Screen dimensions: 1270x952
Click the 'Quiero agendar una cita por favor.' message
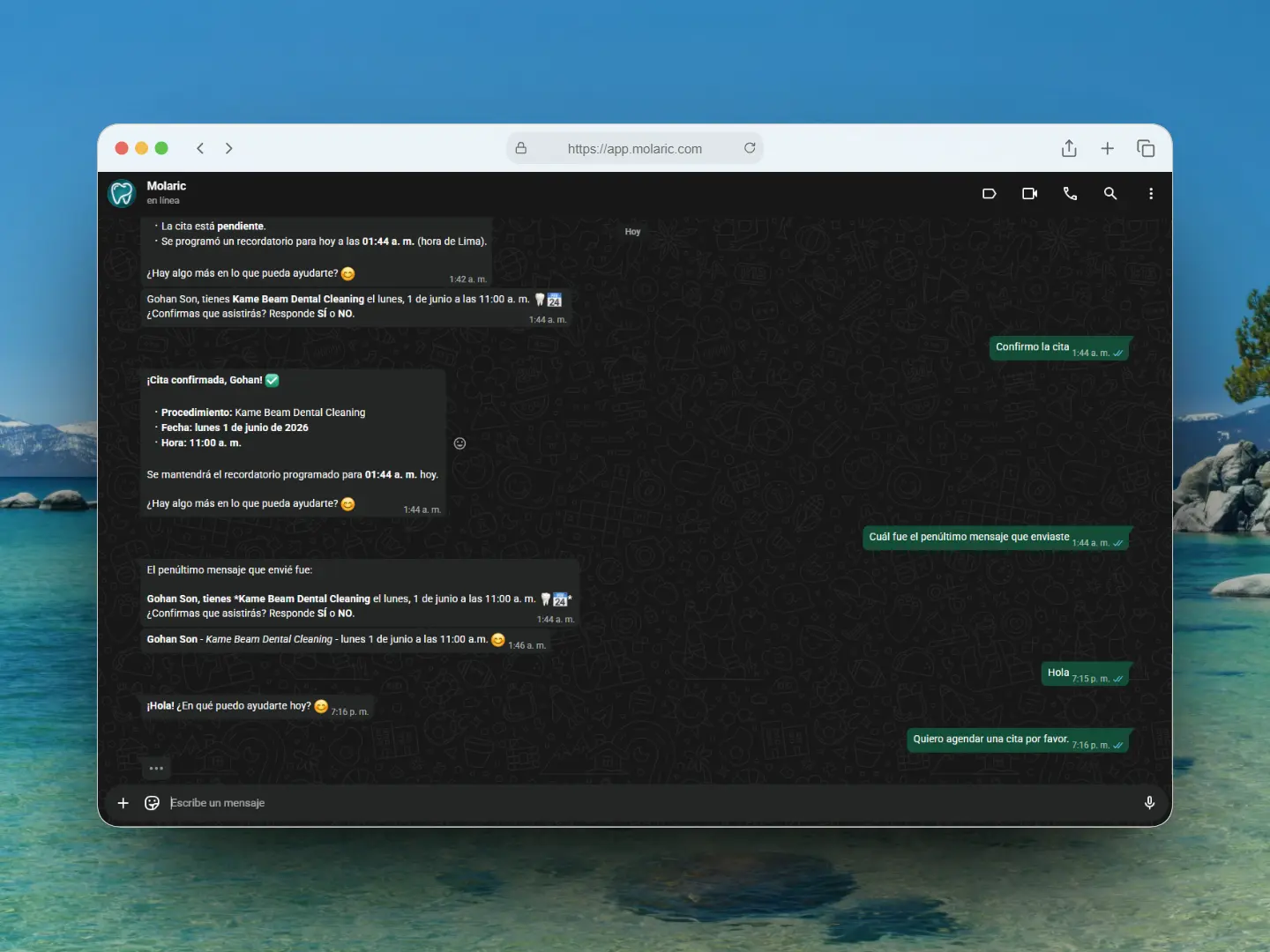1019,740
